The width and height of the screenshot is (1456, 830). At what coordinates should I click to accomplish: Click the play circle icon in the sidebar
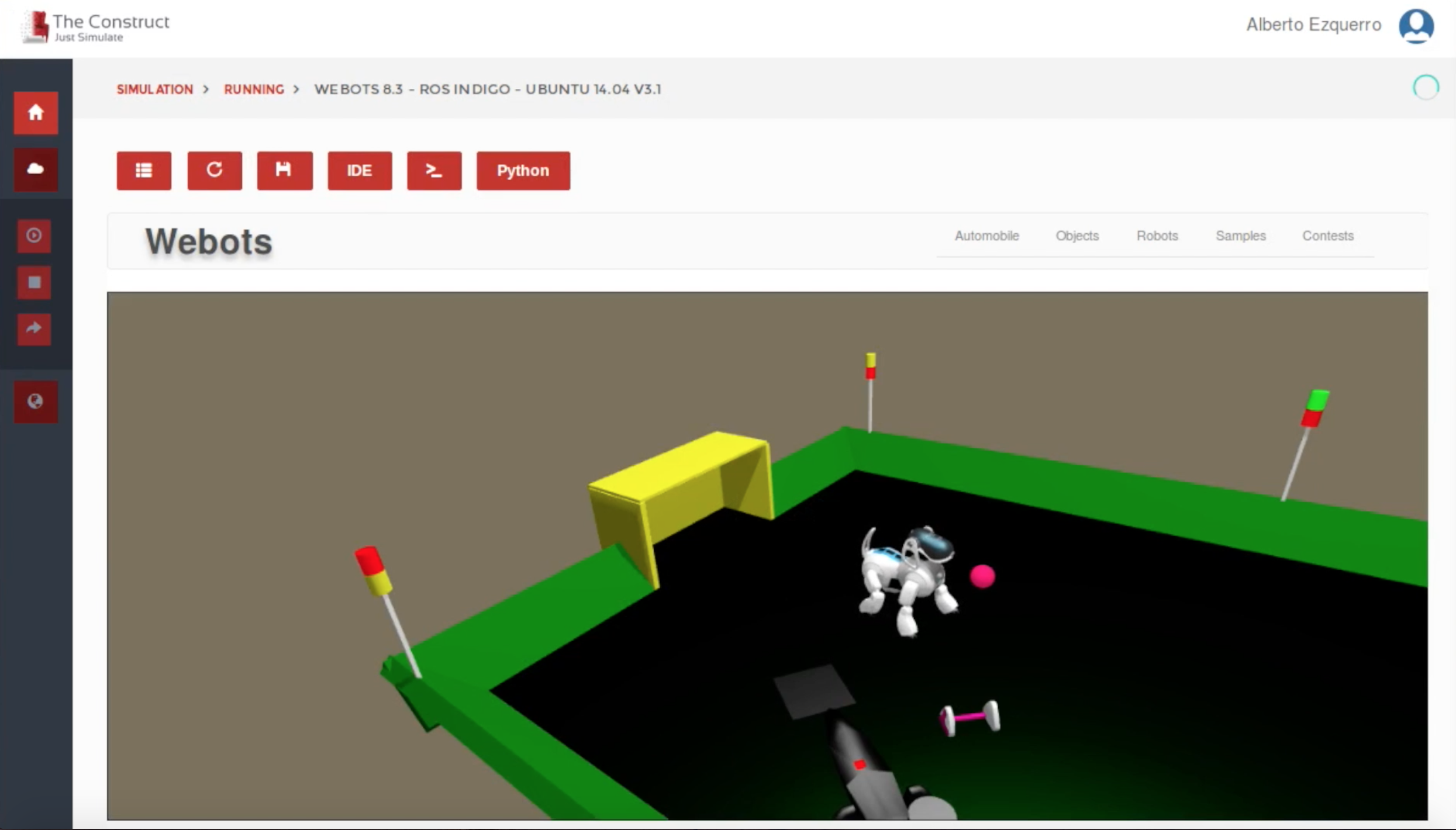pos(34,236)
